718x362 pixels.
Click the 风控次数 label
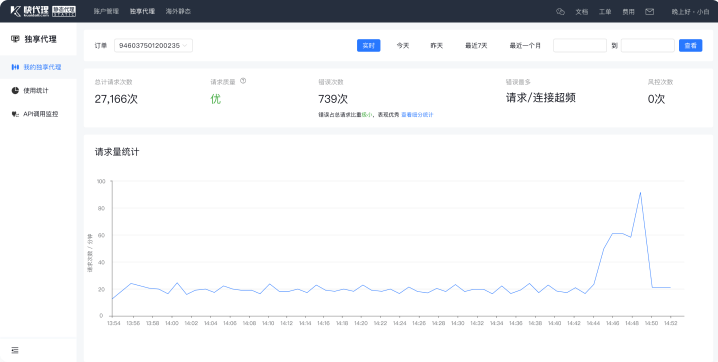tap(660, 82)
